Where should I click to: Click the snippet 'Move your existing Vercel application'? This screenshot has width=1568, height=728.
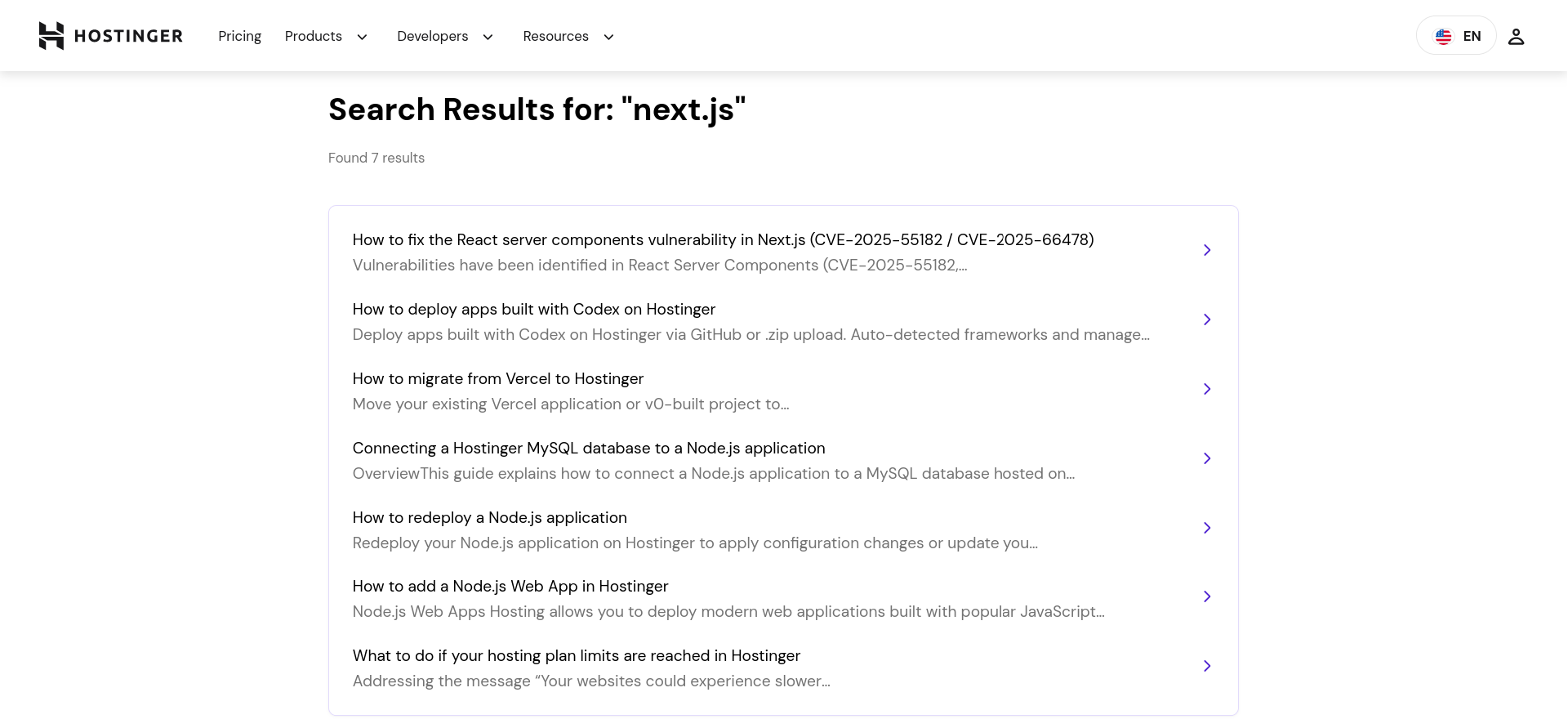[x=571, y=404]
